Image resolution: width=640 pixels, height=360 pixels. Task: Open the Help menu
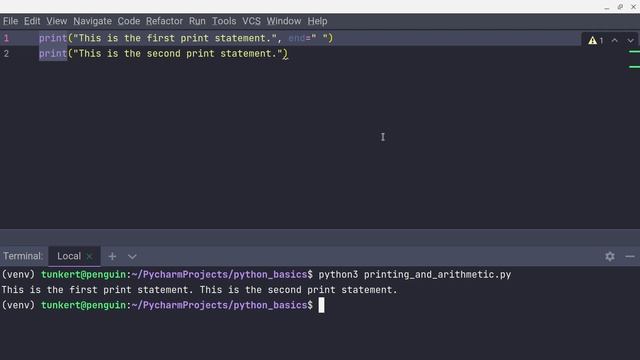[317, 21]
